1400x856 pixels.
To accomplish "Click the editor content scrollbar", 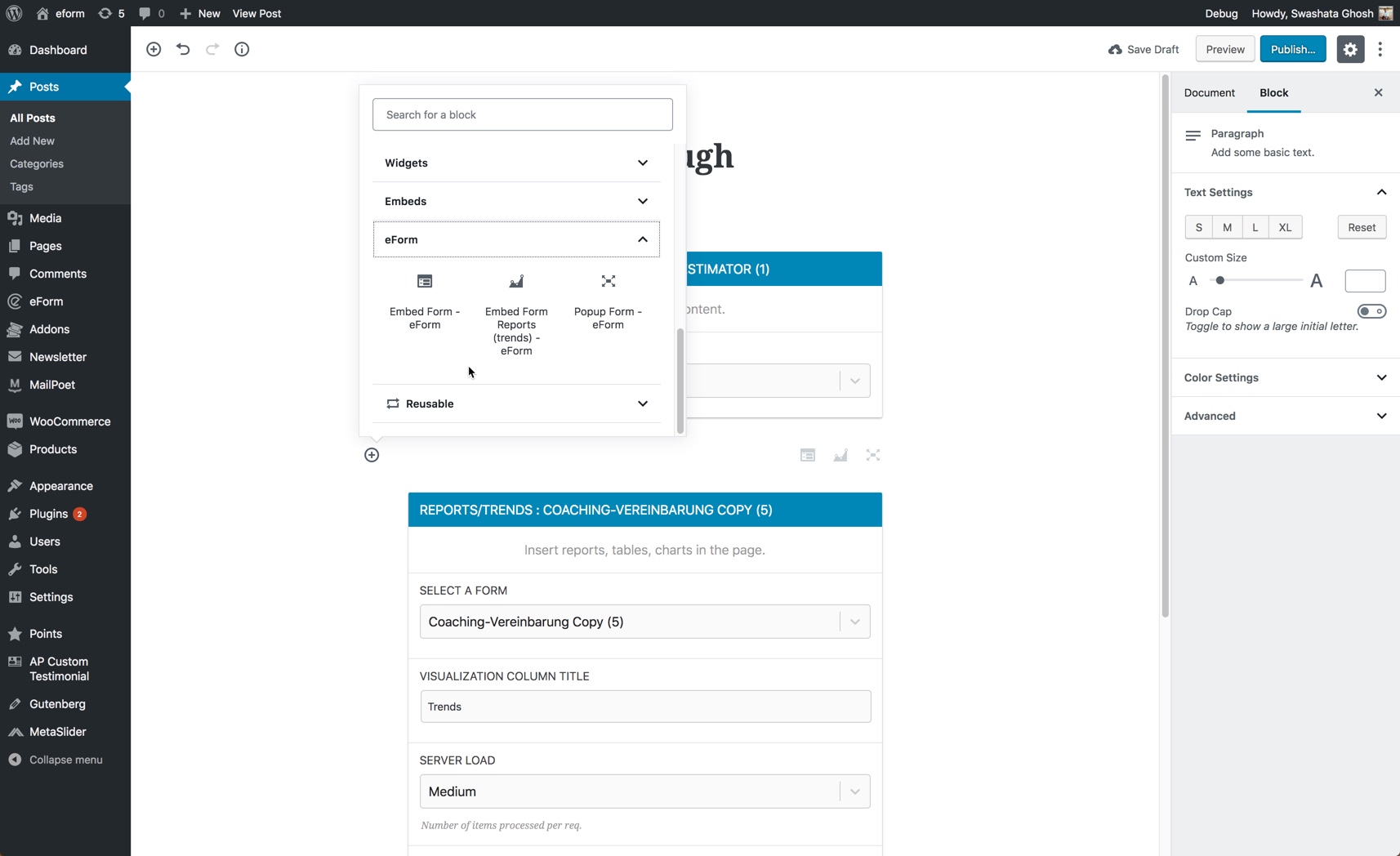I will coord(1165,345).
